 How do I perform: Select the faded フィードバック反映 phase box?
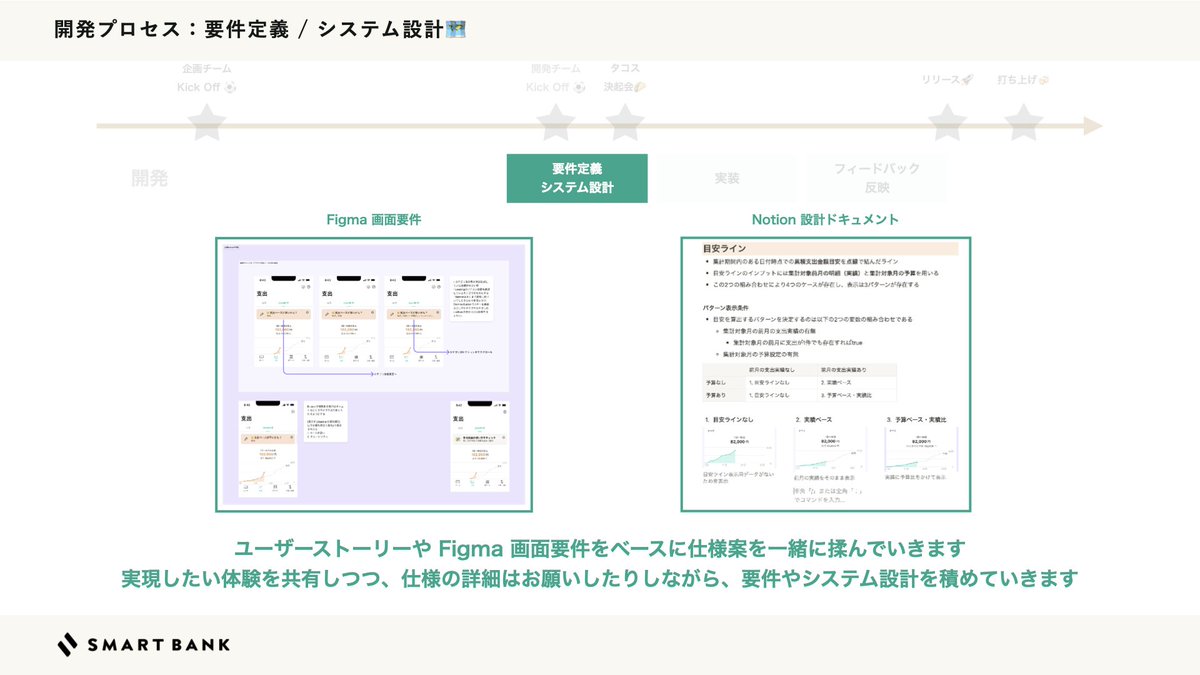pyautogui.click(x=877, y=178)
